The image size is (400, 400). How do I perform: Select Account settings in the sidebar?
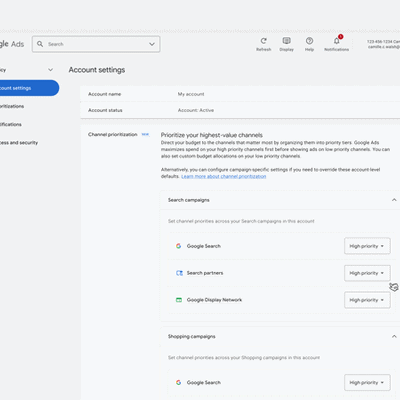point(28,88)
